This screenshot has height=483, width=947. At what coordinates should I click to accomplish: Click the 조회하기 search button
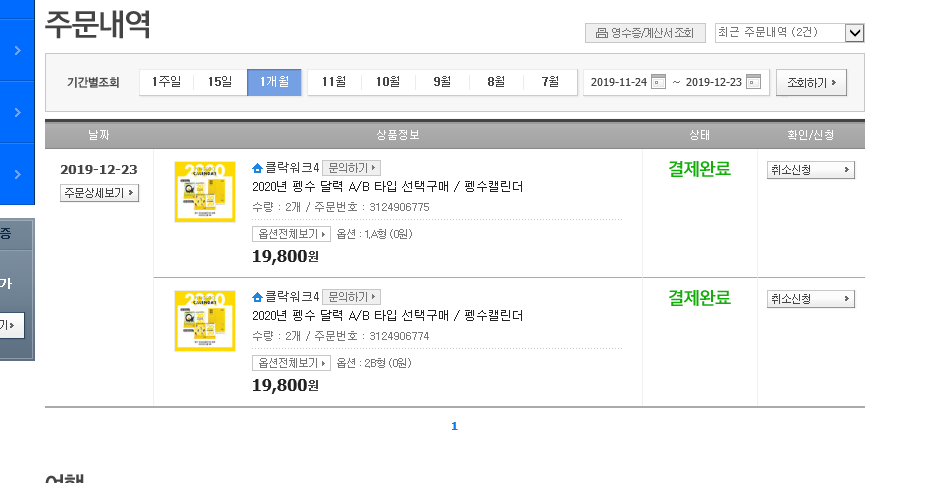(811, 83)
